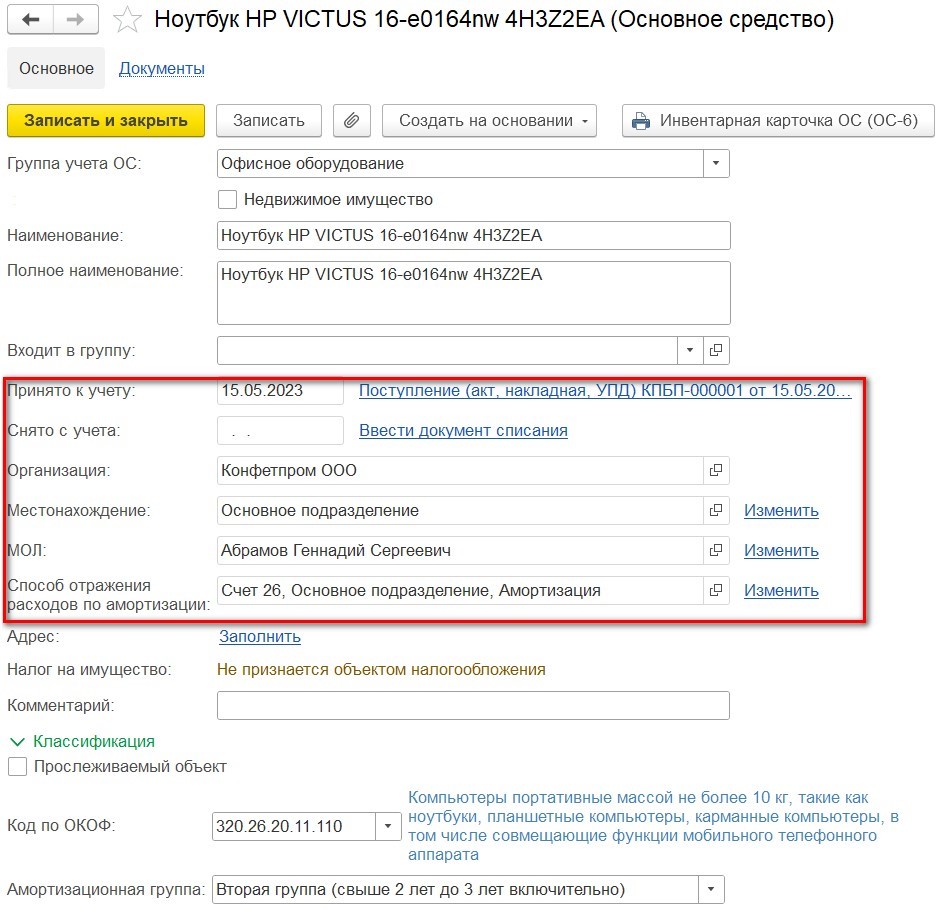This screenshot has width=946, height=915.
Task: Click the Организация field Конфетпром ООО
Action: (x=460, y=470)
